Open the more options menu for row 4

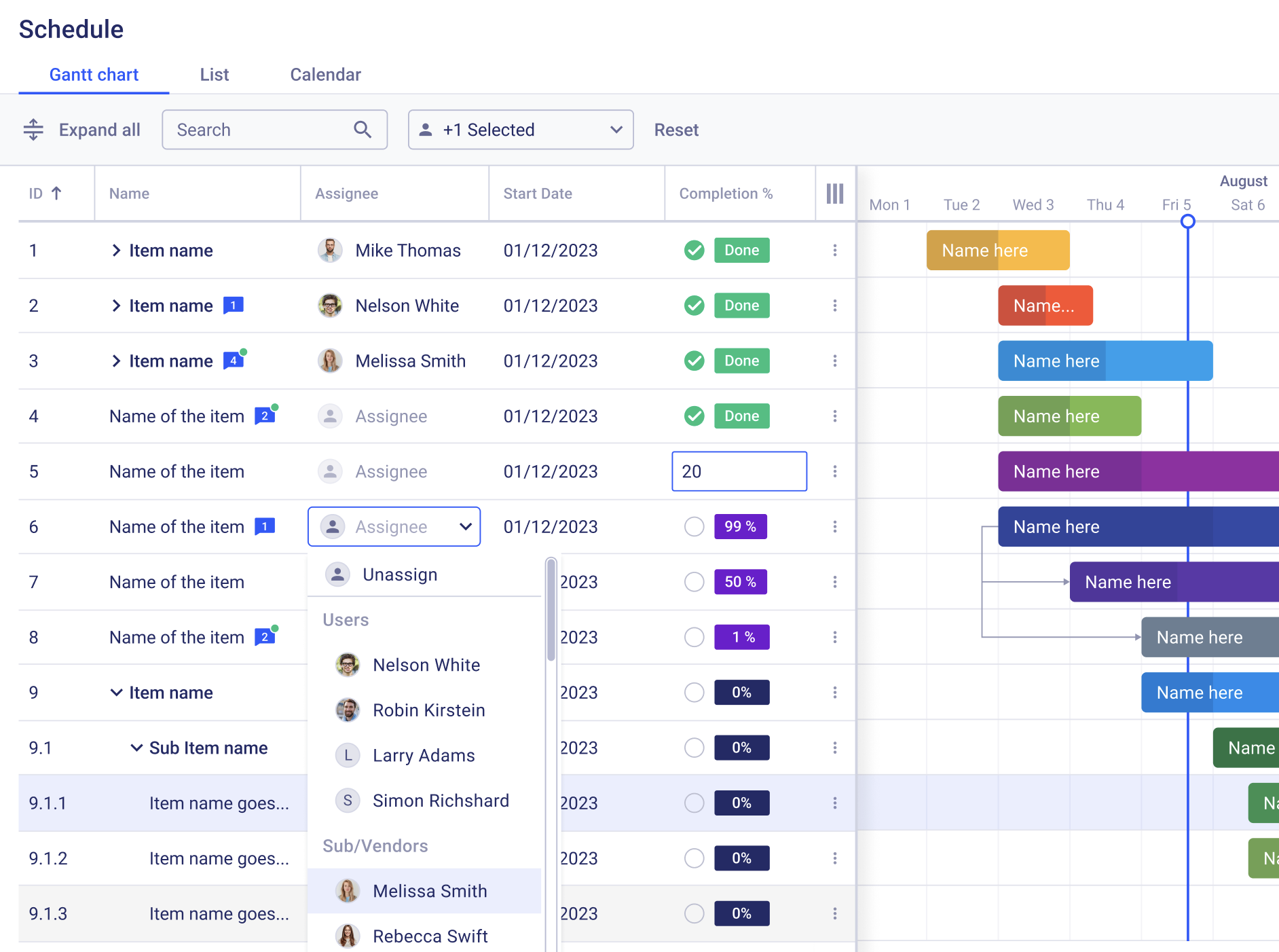click(835, 416)
